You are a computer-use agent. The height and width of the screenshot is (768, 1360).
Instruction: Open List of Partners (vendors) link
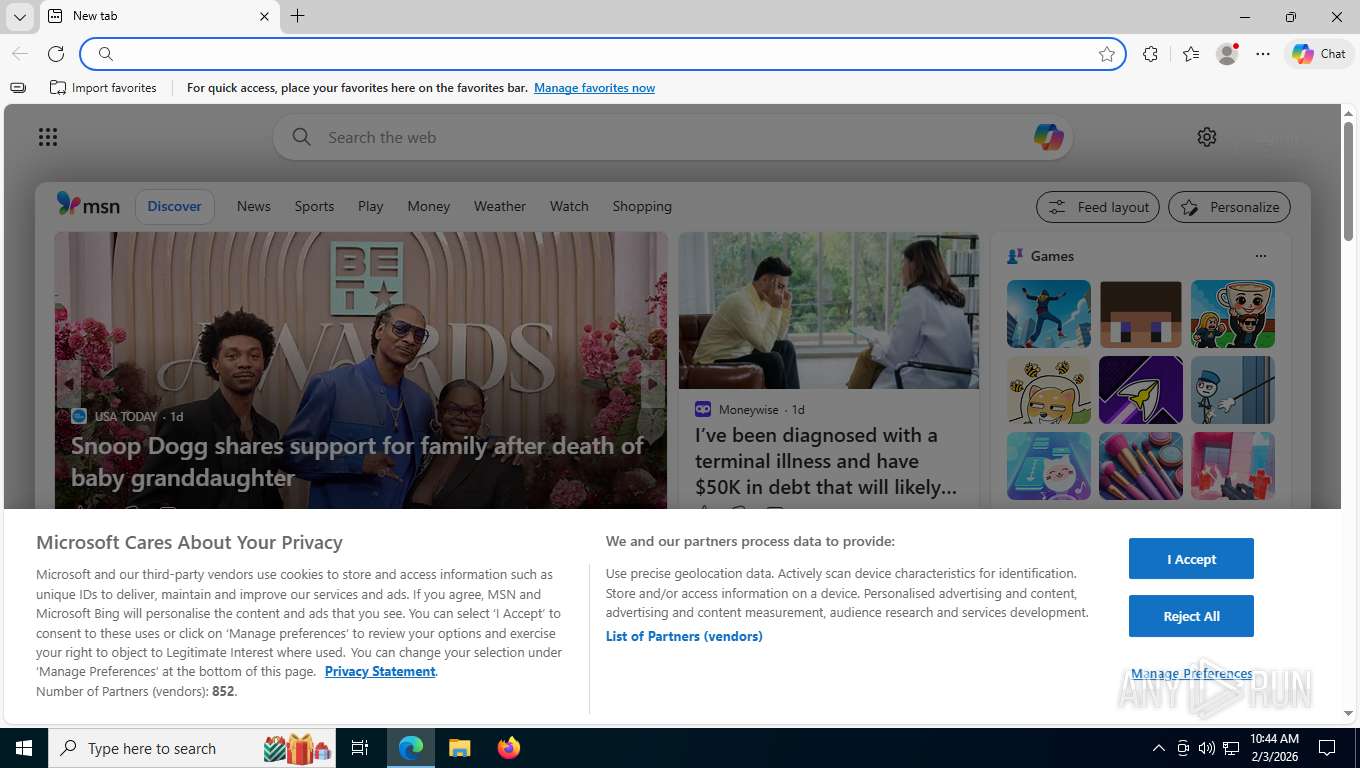click(684, 637)
